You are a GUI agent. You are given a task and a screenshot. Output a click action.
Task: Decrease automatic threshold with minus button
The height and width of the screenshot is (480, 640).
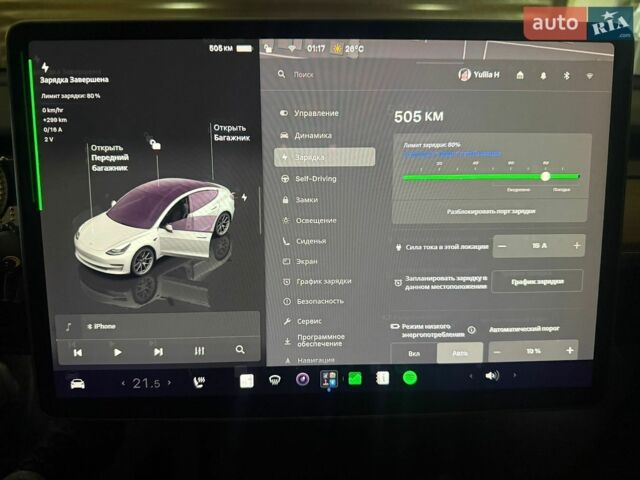497,351
